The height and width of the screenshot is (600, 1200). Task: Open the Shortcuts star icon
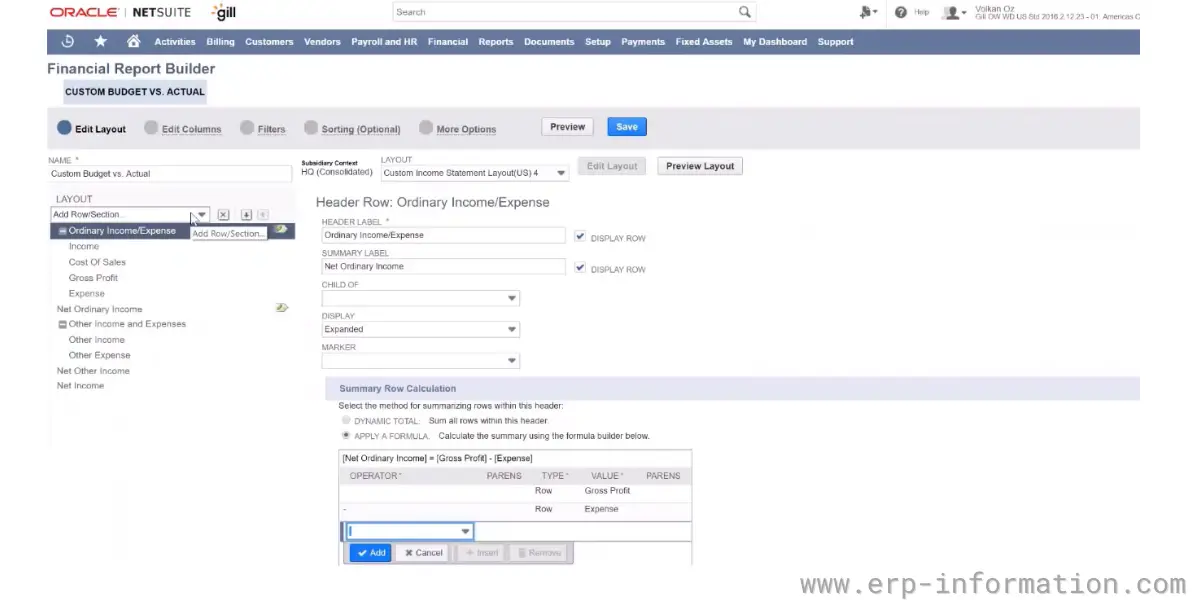click(x=100, y=41)
